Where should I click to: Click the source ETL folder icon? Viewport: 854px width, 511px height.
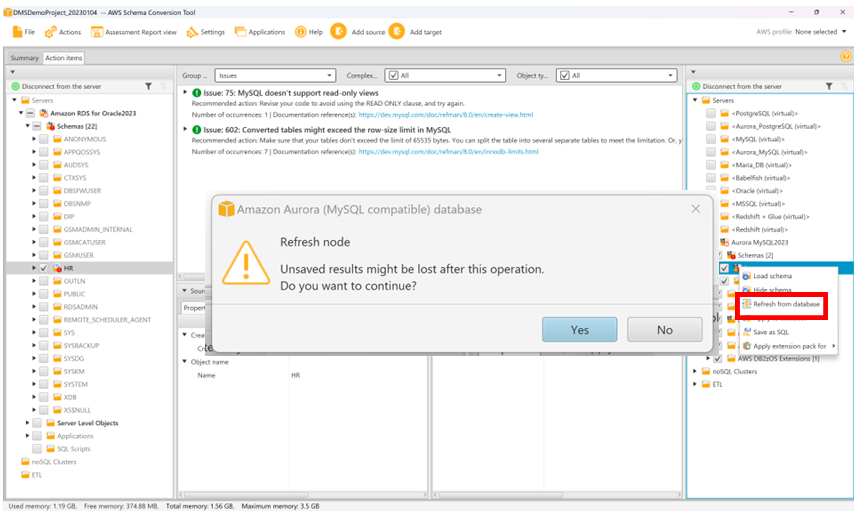[x=25, y=475]
